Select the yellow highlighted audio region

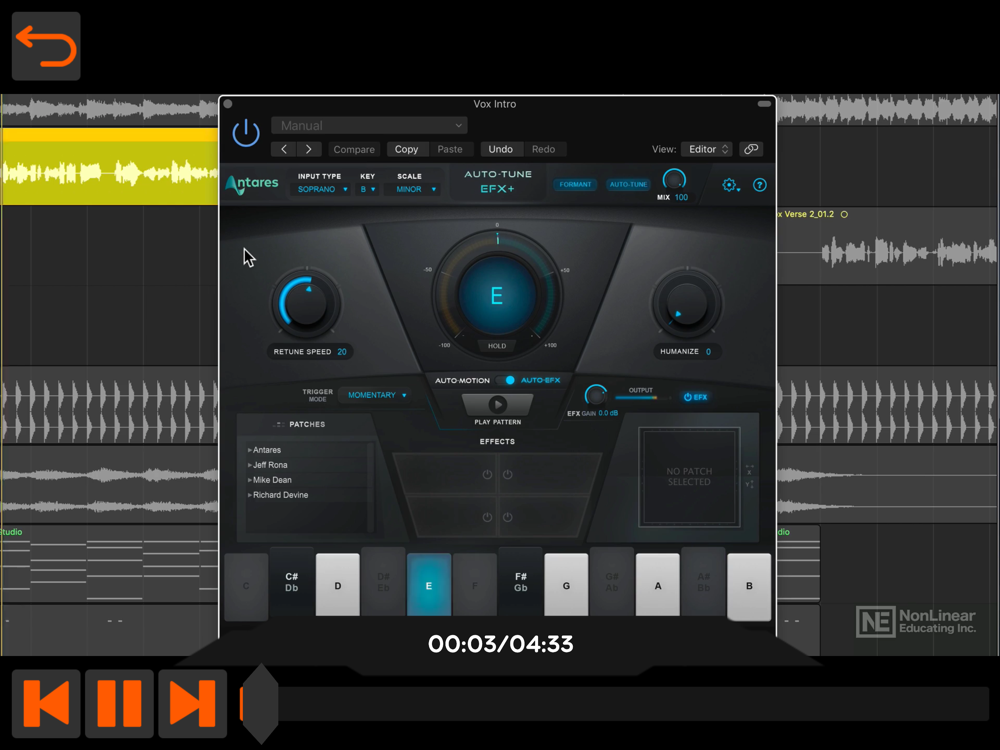click(x=110, y=167)
